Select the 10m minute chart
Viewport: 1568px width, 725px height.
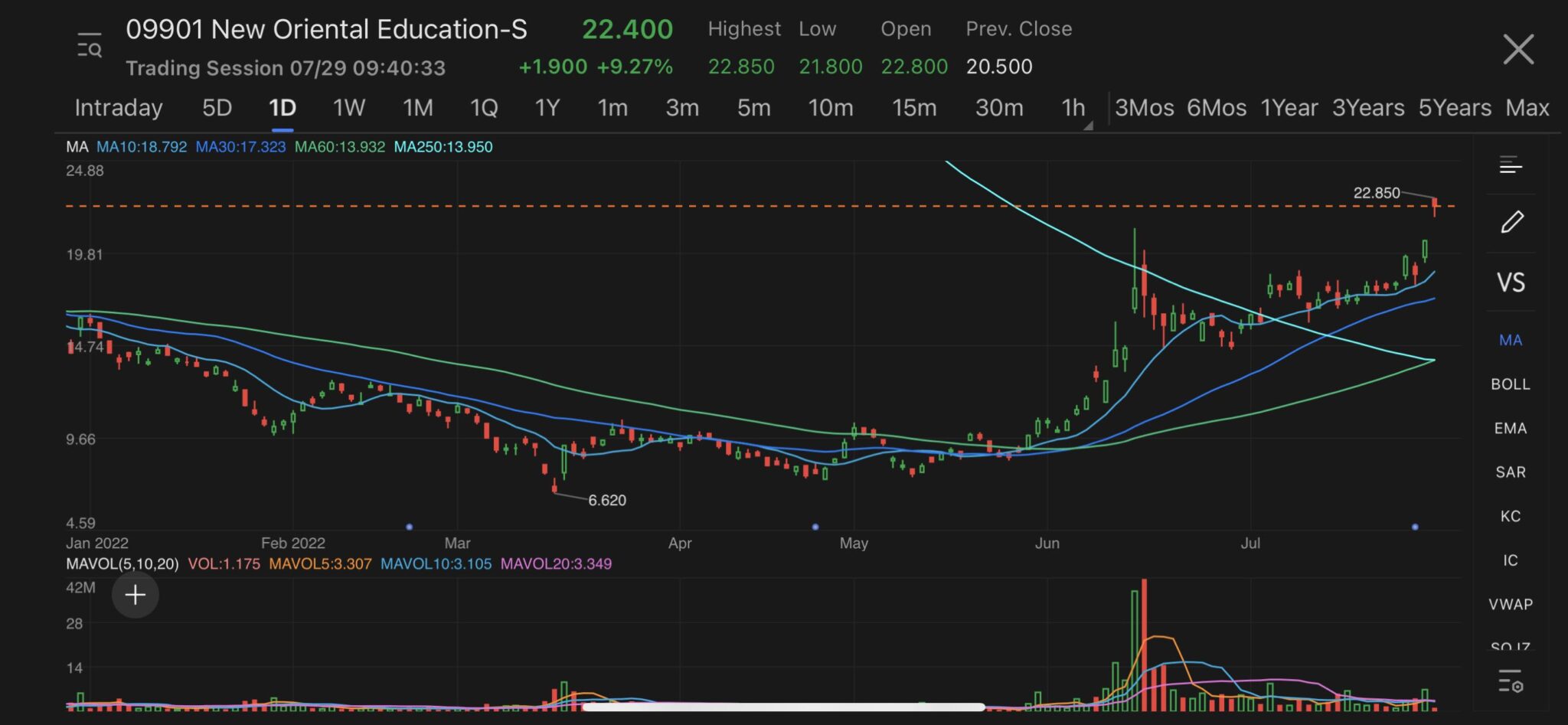tap(831, 108)
